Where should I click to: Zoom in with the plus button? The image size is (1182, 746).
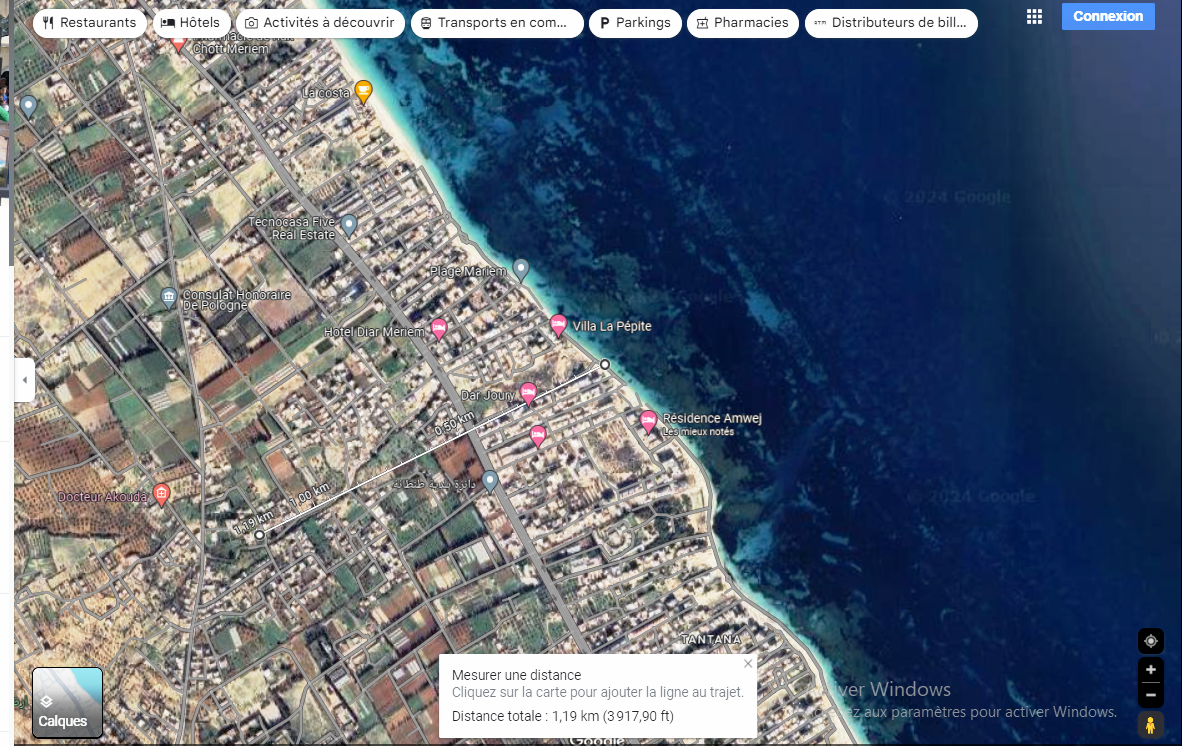[x=1150, y=670]
